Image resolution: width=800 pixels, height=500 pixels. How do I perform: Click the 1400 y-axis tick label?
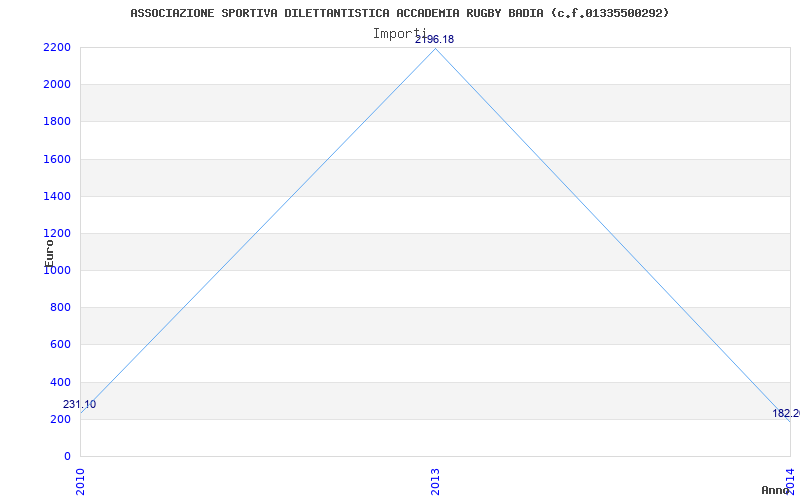click(57, 196)
